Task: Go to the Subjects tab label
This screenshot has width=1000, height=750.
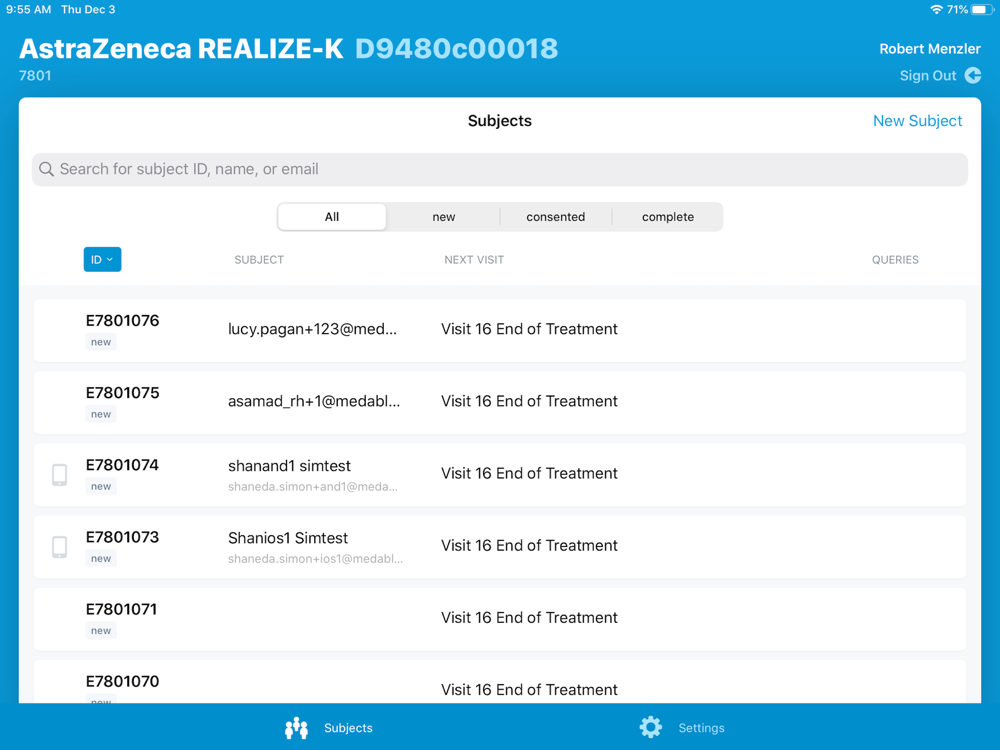Action: pos(348,728)
